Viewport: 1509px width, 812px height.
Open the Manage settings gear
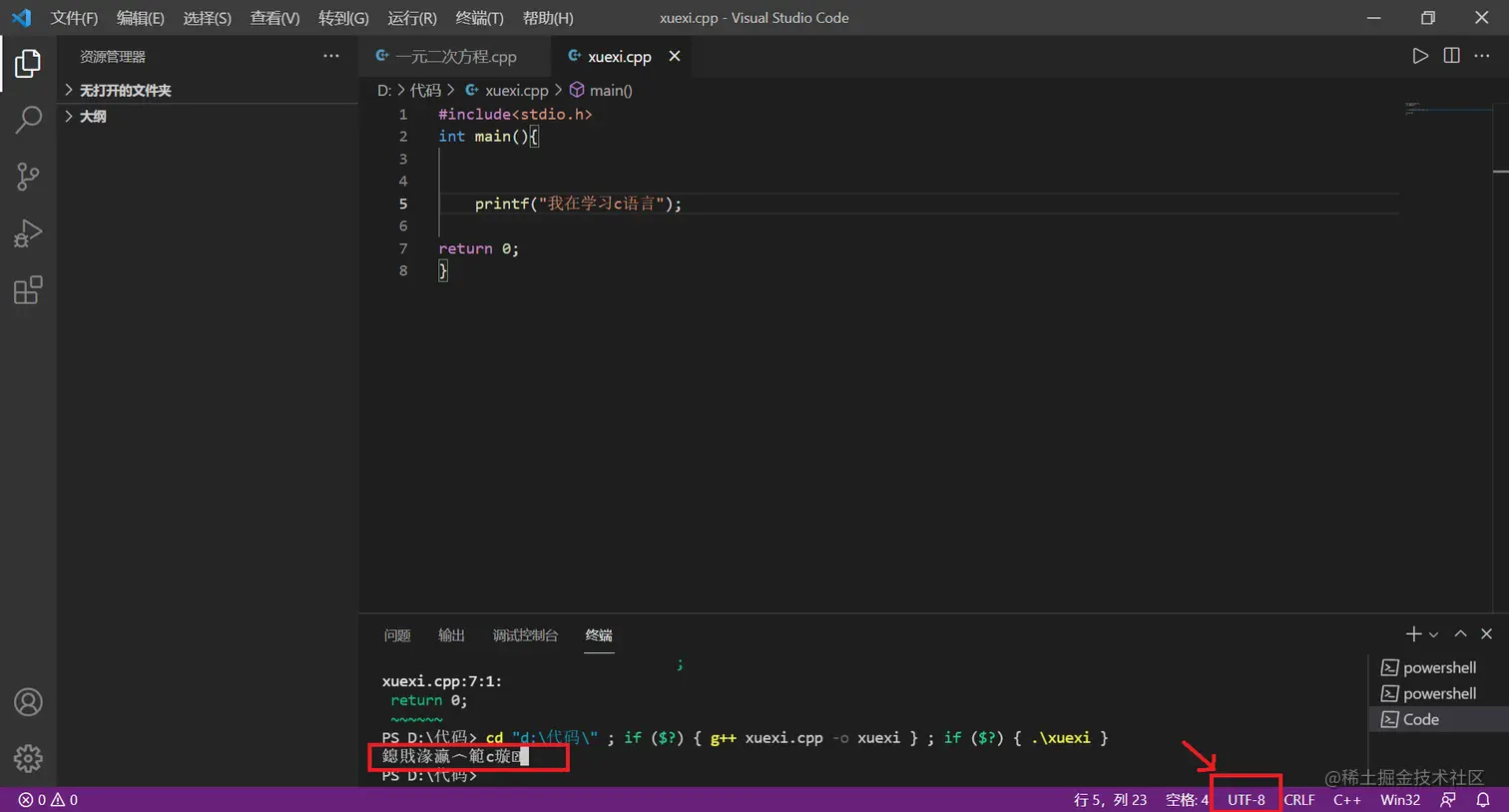28,758
